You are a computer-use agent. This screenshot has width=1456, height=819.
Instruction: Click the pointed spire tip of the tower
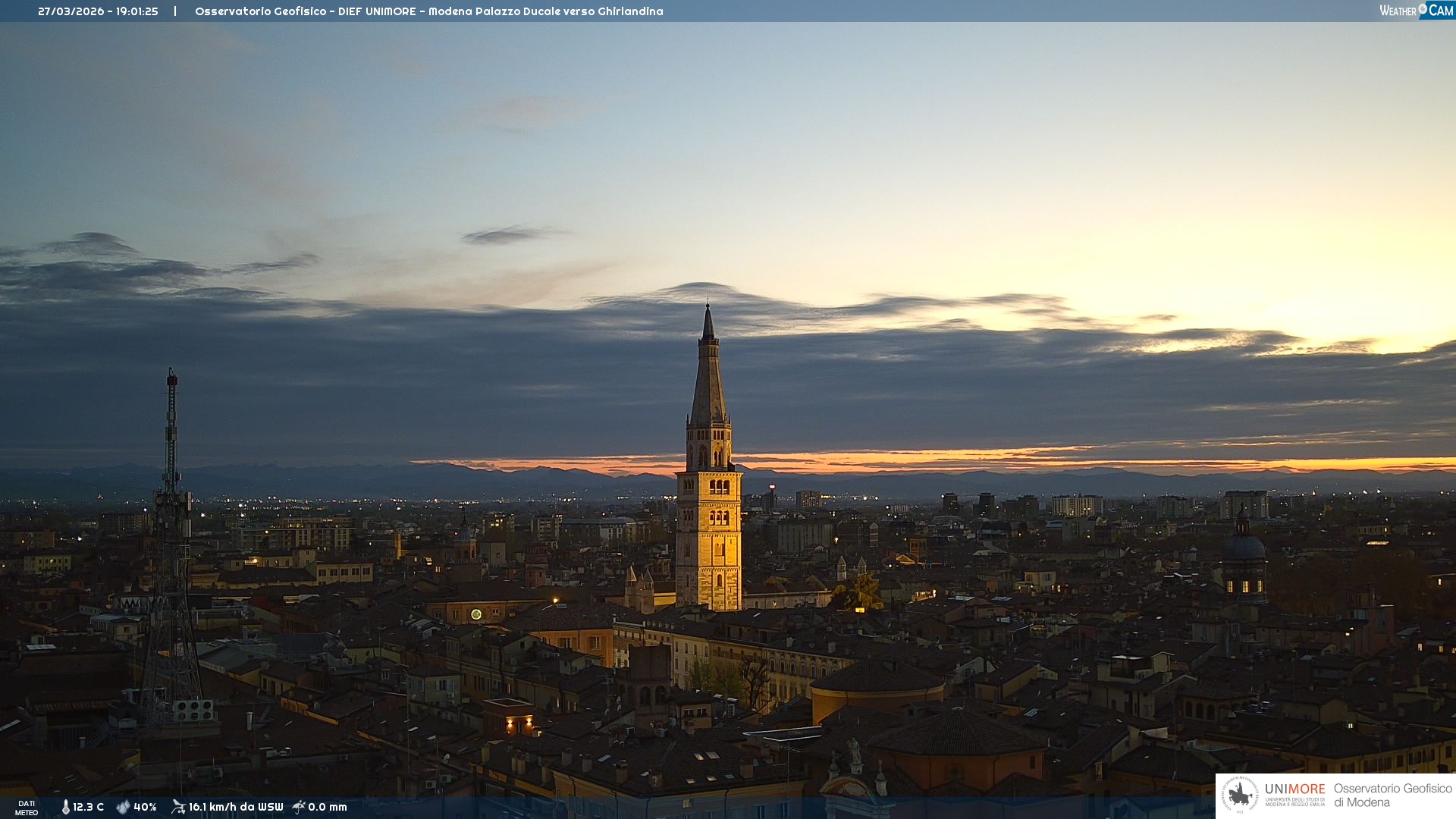708,312
